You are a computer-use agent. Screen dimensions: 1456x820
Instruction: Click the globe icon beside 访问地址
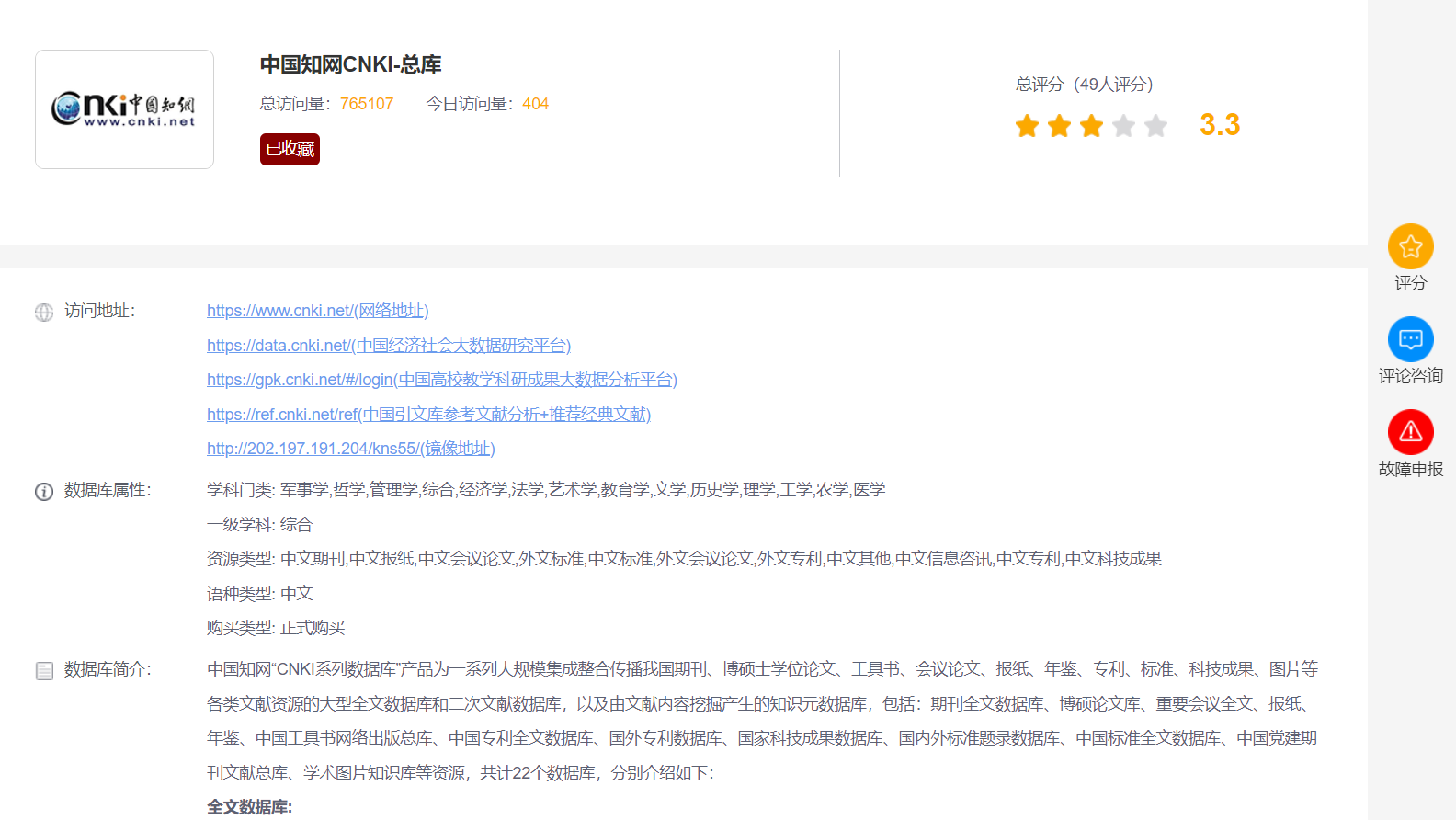(x=44, y=313)
